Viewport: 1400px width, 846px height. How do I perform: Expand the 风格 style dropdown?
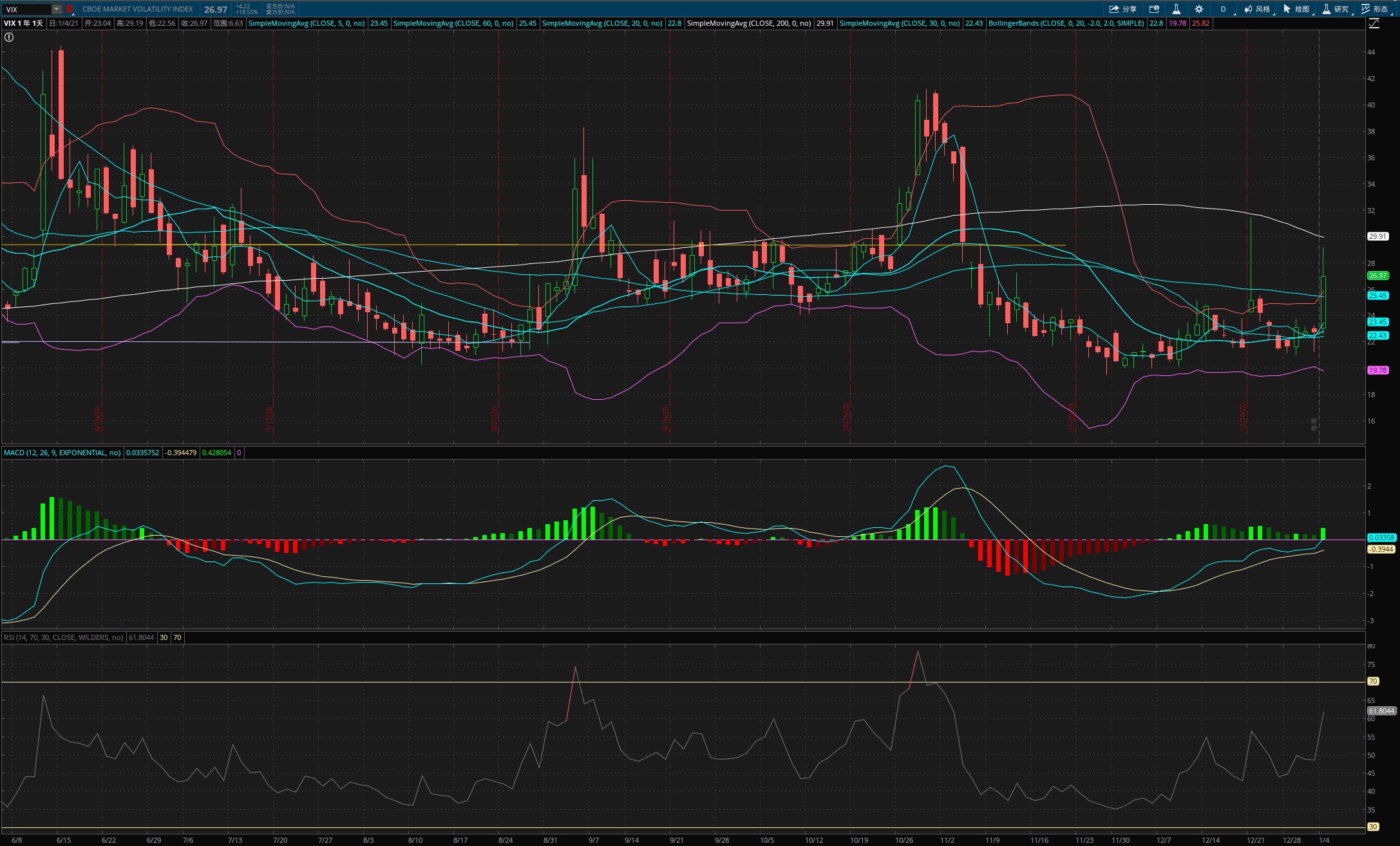click(1257, 9)
